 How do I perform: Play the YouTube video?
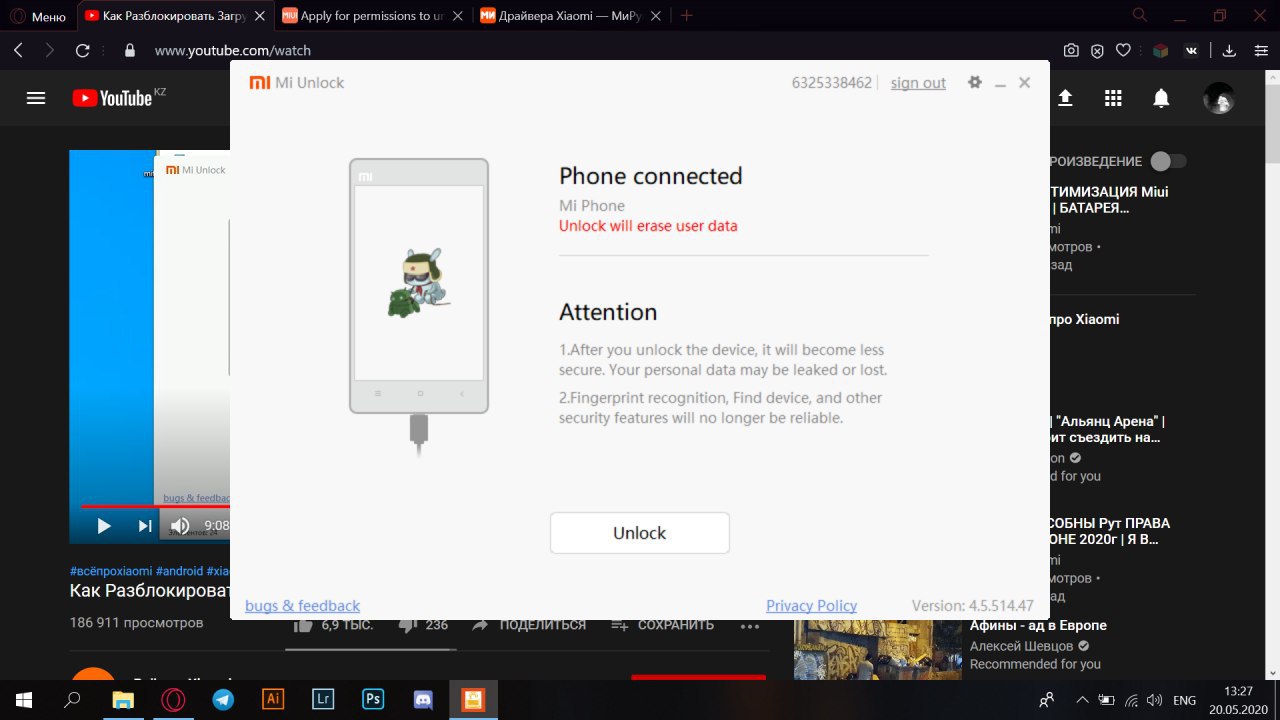click(x=103, y=526)
